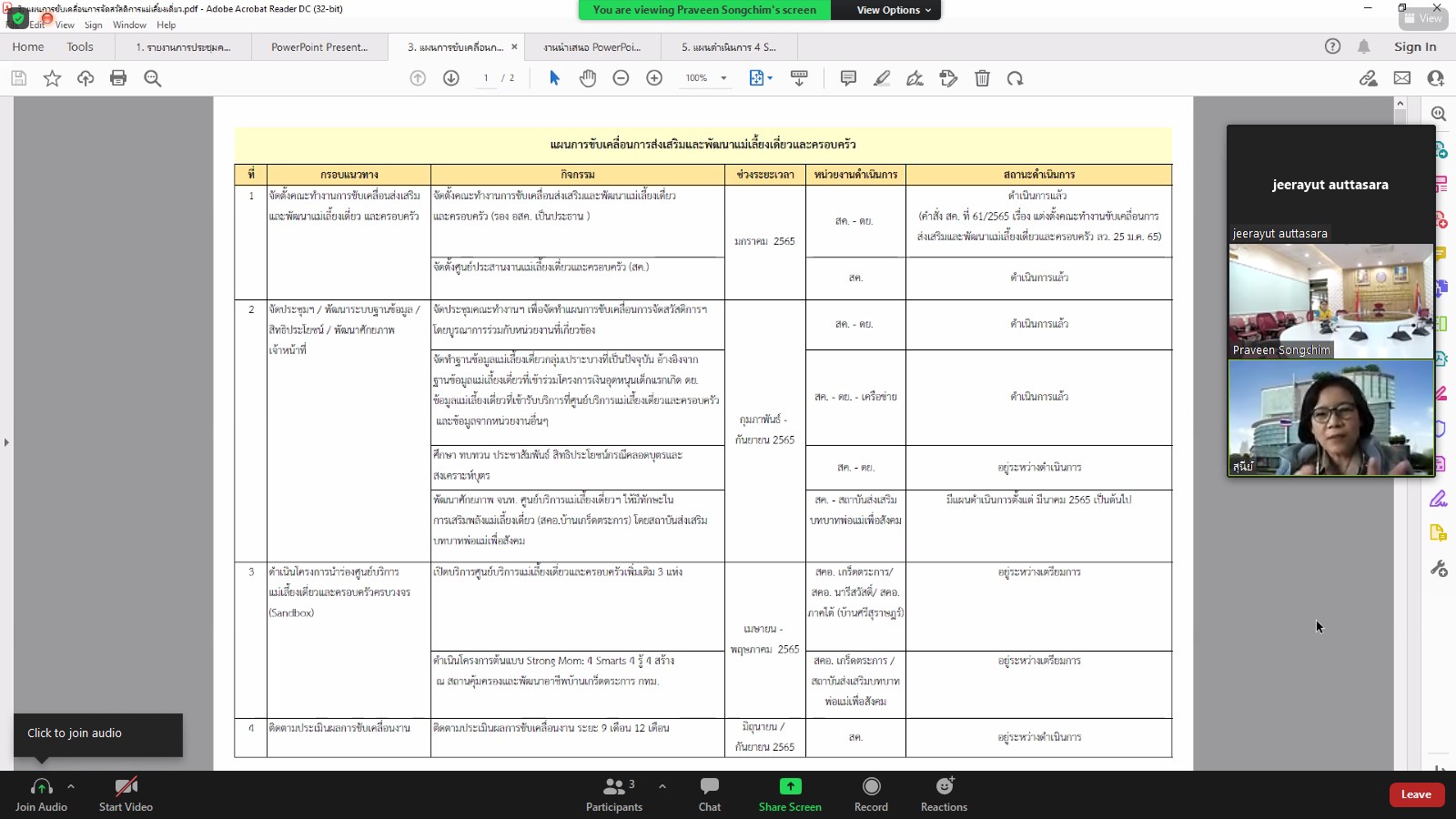Zoom out using the minus circle
This screenshot has height=819, width=1456.
click(x=621, y=78)
